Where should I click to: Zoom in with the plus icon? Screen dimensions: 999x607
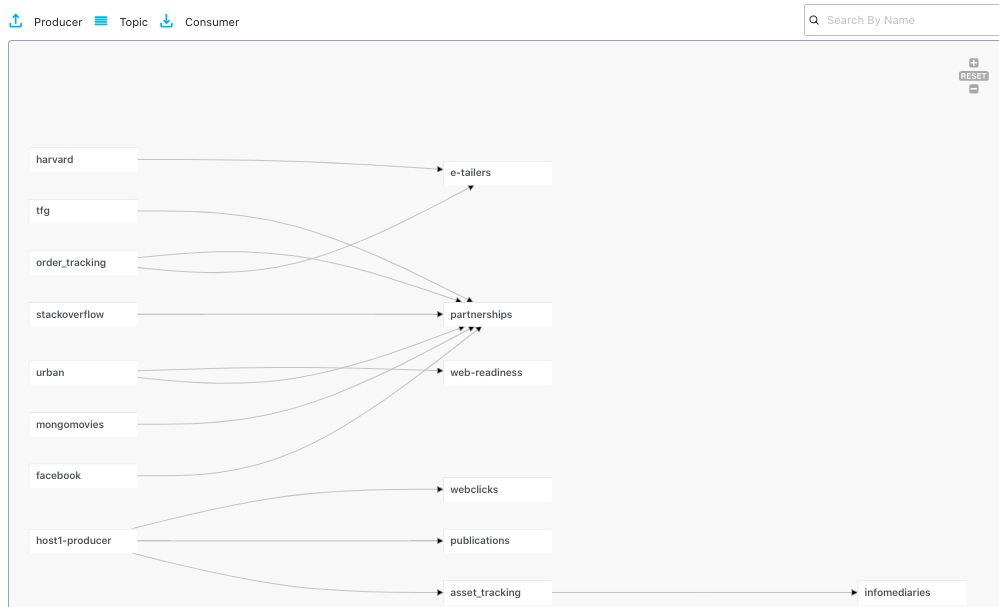tap(974, 63)
